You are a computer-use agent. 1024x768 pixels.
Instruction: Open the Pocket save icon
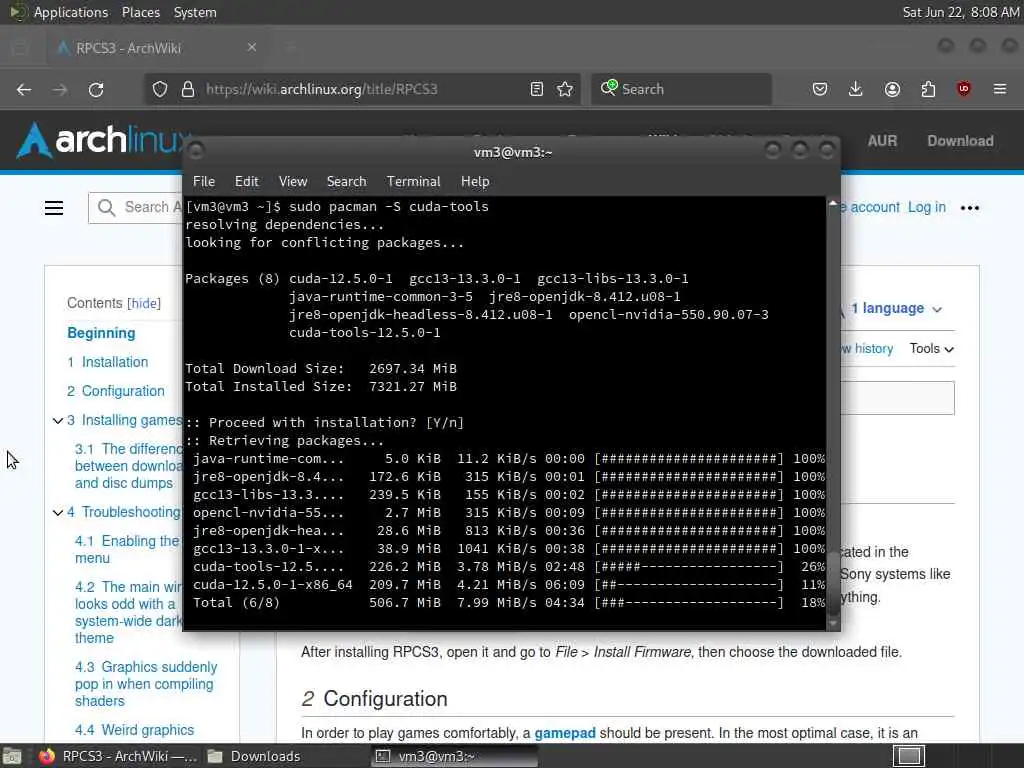coord(820,89)
